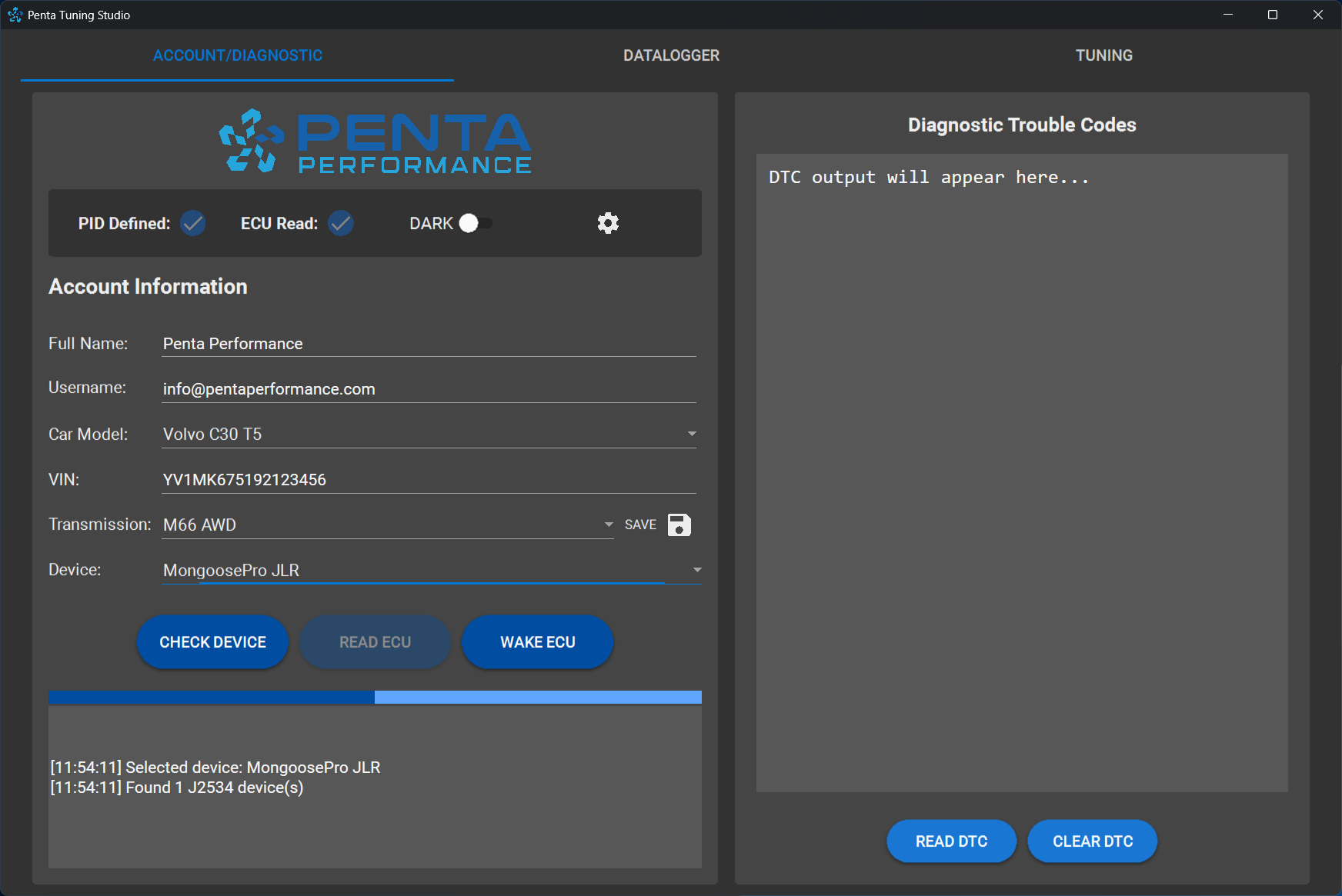Image resolution: width=1342 pixels, height=896 pixels.
Task: Click the PID Defined checkmark
Action: (x=192, y=223)
